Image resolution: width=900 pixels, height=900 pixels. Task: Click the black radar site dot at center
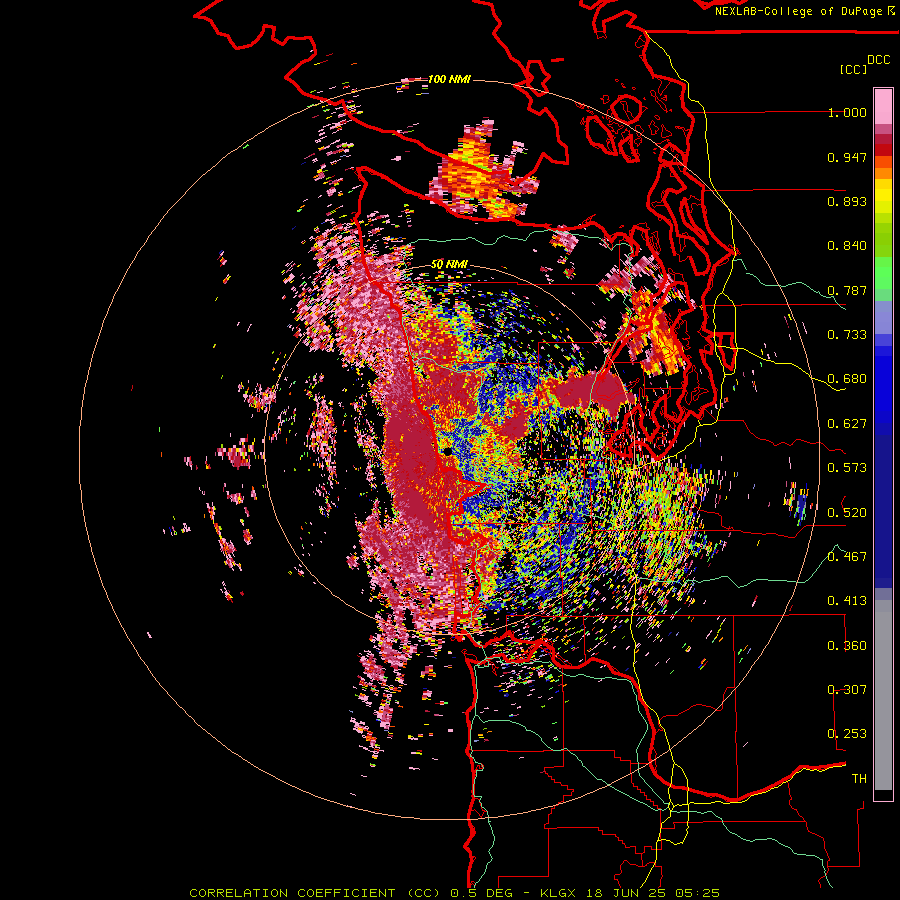[448, 452]
